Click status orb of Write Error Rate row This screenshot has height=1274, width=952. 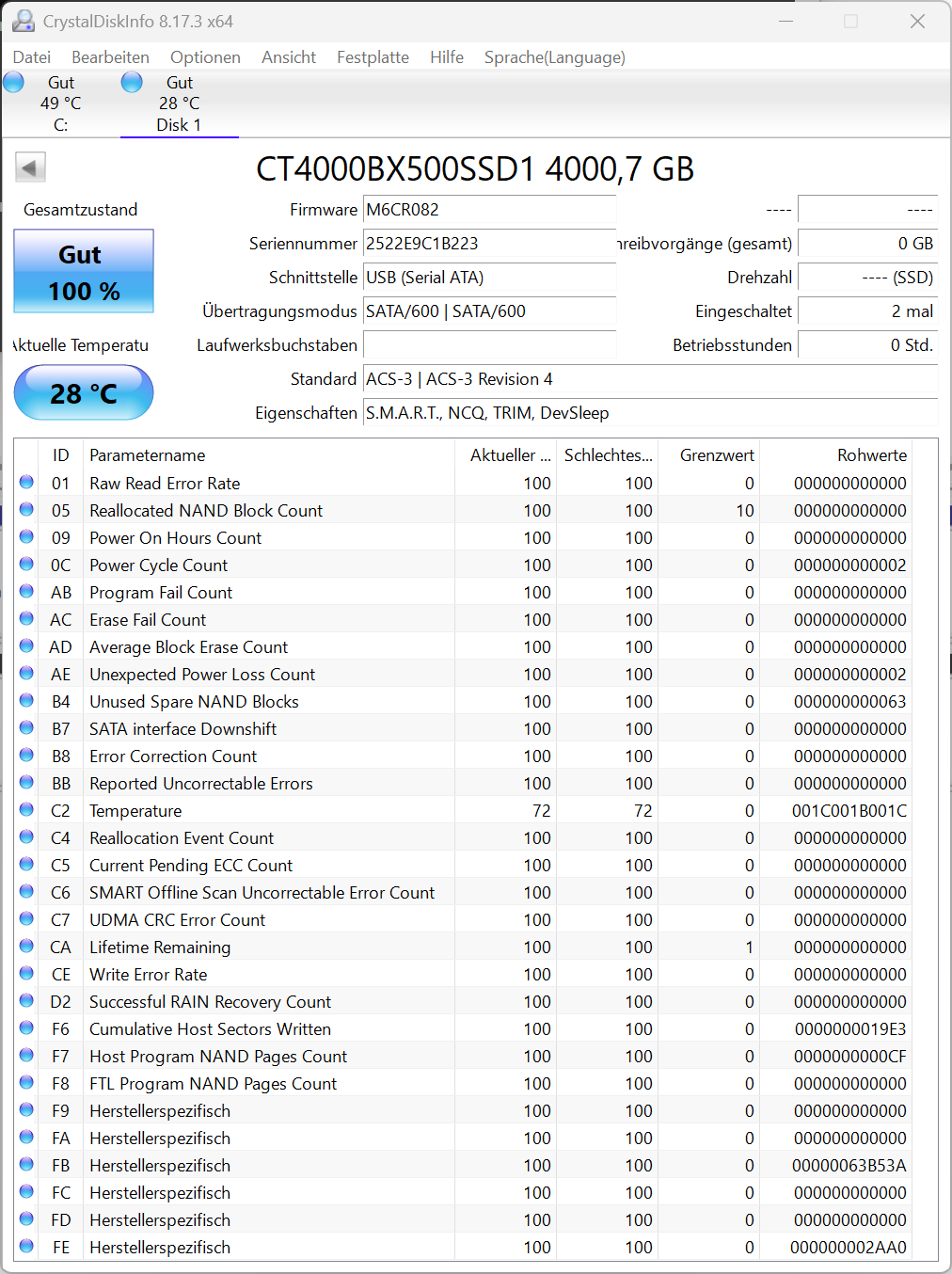click(x=26, y=973)
